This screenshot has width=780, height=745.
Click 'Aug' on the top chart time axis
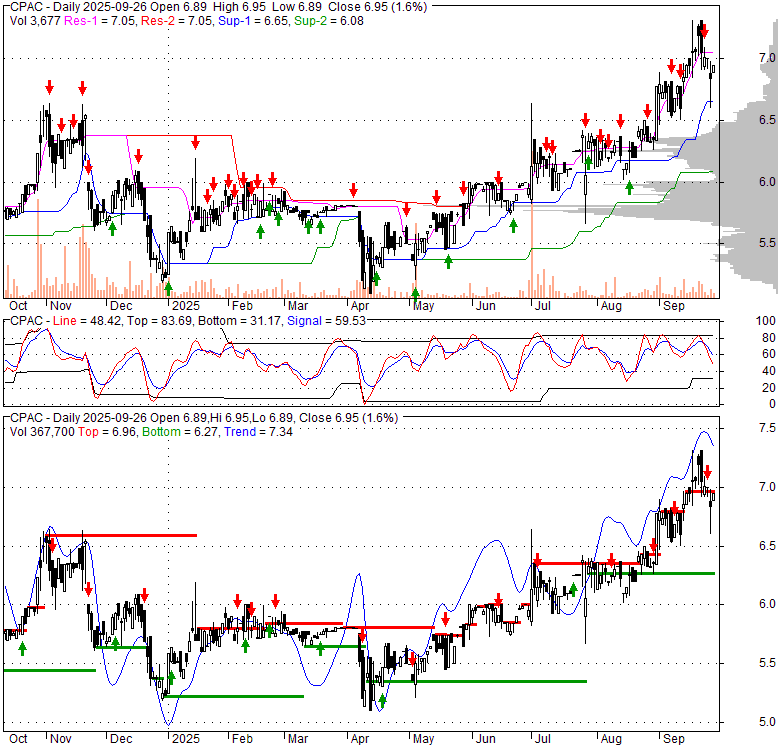(x=611, y=306)
